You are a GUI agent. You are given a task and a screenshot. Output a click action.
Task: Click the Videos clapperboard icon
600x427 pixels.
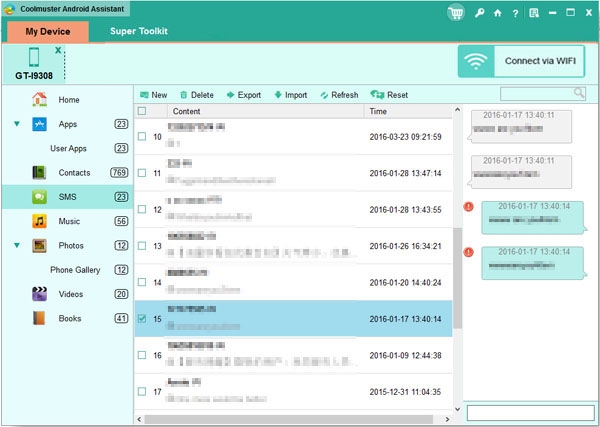39,294
